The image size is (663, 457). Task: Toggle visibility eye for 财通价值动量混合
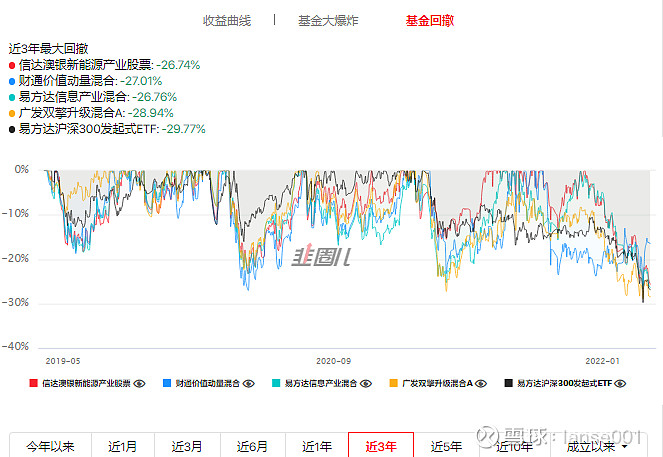coord(249,383)
